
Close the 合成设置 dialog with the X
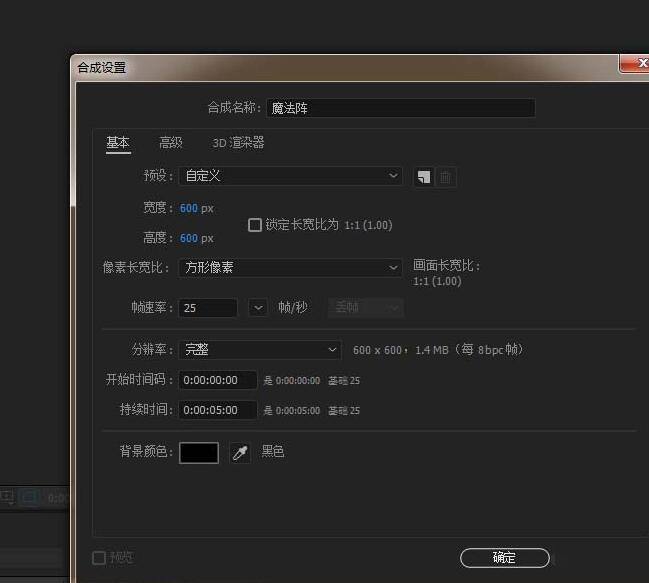(636, 64)
